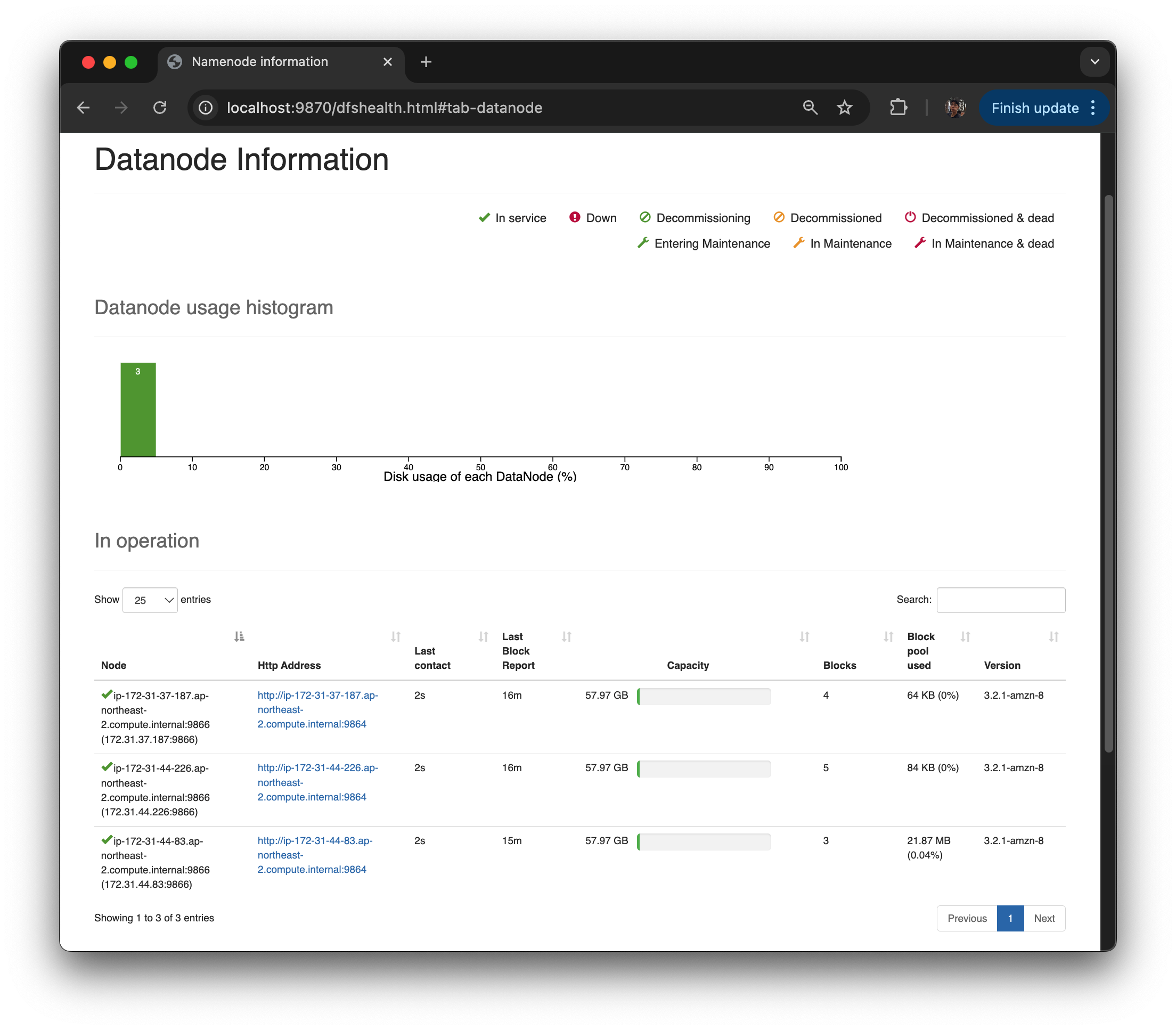Click the browser reload button
Image resolution: width=1176 pixels, height=1030 pixels.
(x=160, y=108)
